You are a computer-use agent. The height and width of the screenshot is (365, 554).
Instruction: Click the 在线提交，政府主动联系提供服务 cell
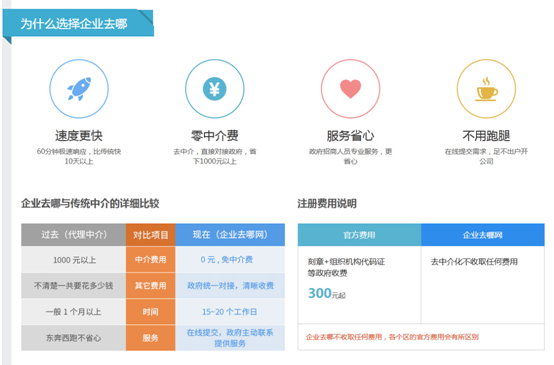(x=230, y=338)
